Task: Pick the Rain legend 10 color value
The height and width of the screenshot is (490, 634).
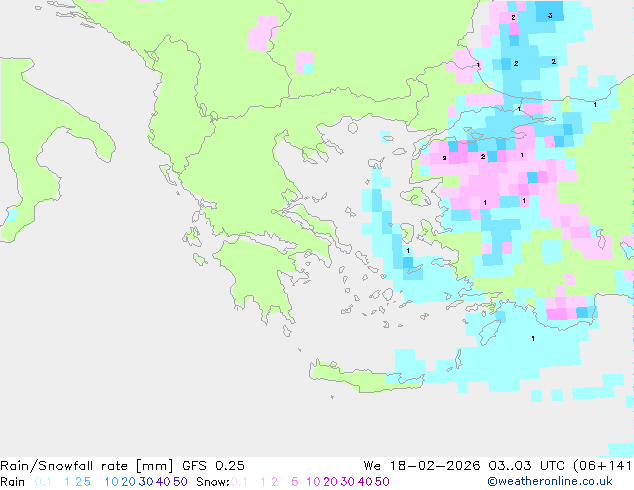Action: click(111, 482)
